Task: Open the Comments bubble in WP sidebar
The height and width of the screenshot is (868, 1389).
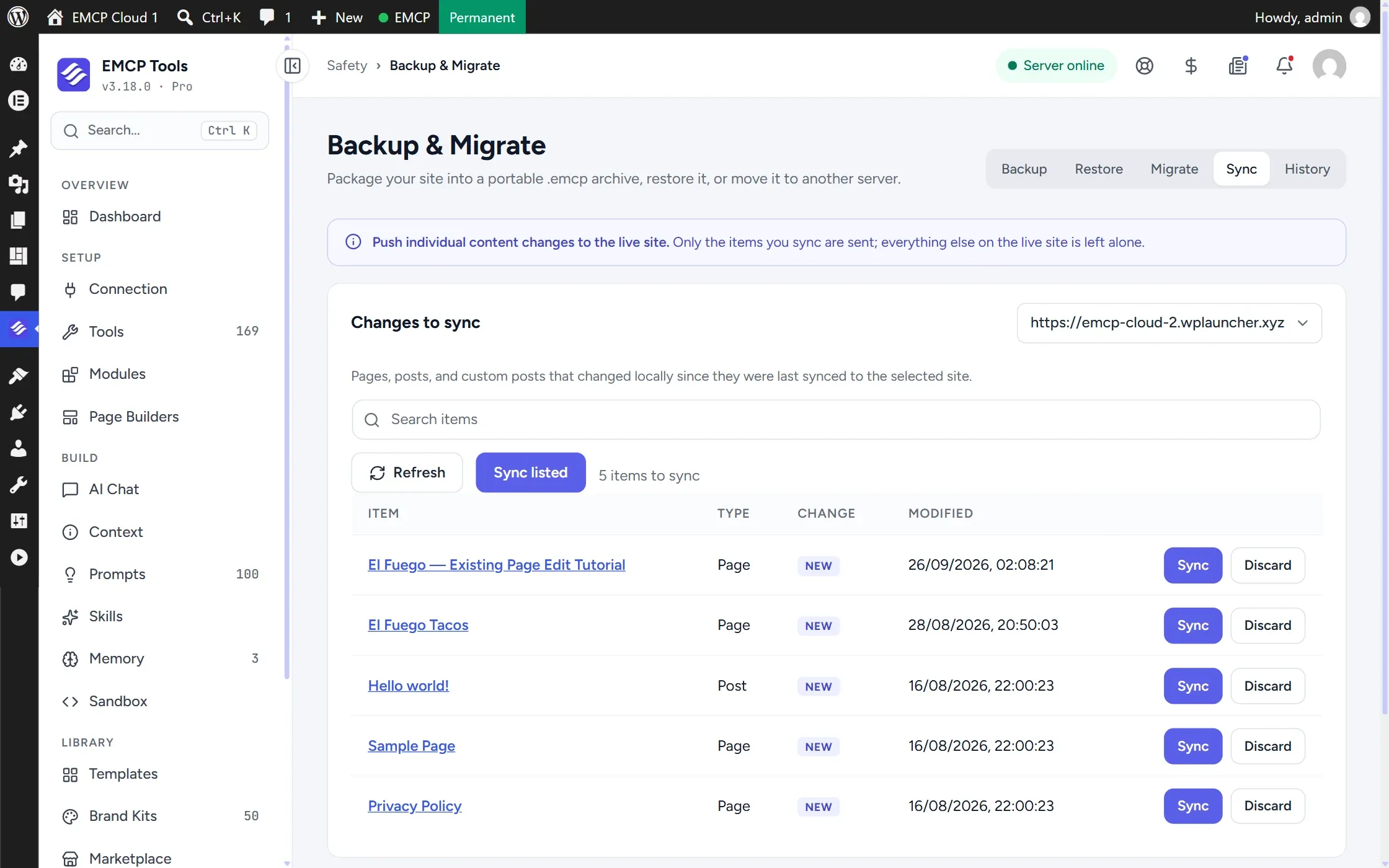Action: 19,291
